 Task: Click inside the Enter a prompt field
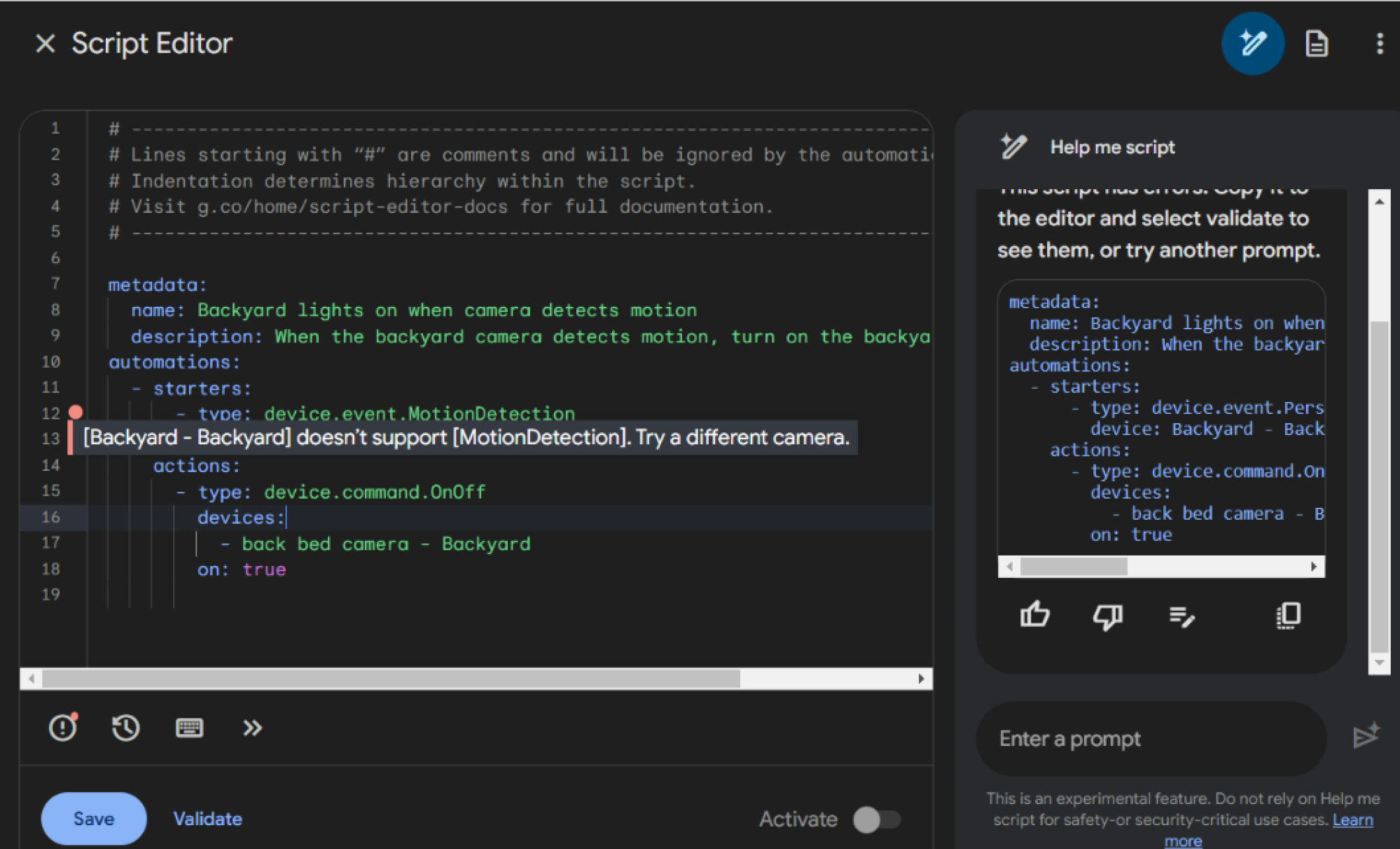click(1149, 738)
